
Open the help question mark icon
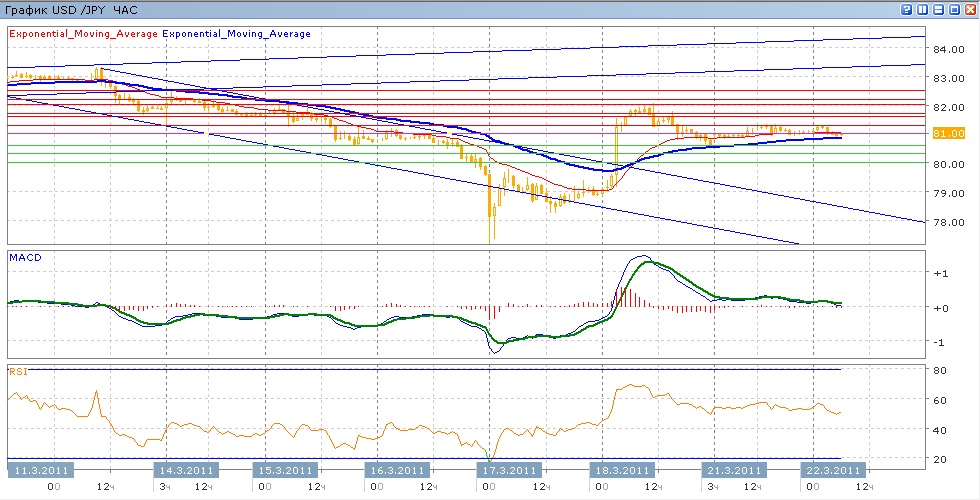907,9
